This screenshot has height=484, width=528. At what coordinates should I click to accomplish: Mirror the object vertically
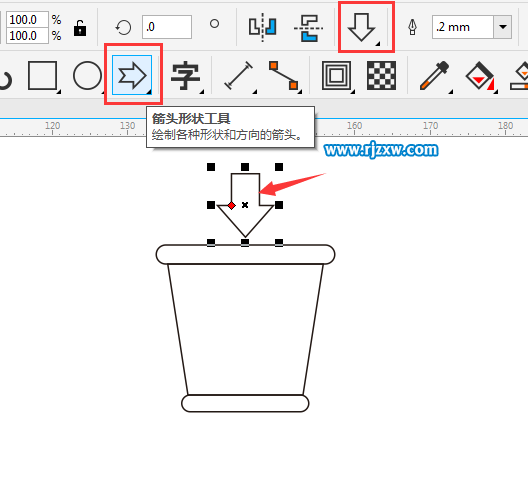tap(308, 28)
